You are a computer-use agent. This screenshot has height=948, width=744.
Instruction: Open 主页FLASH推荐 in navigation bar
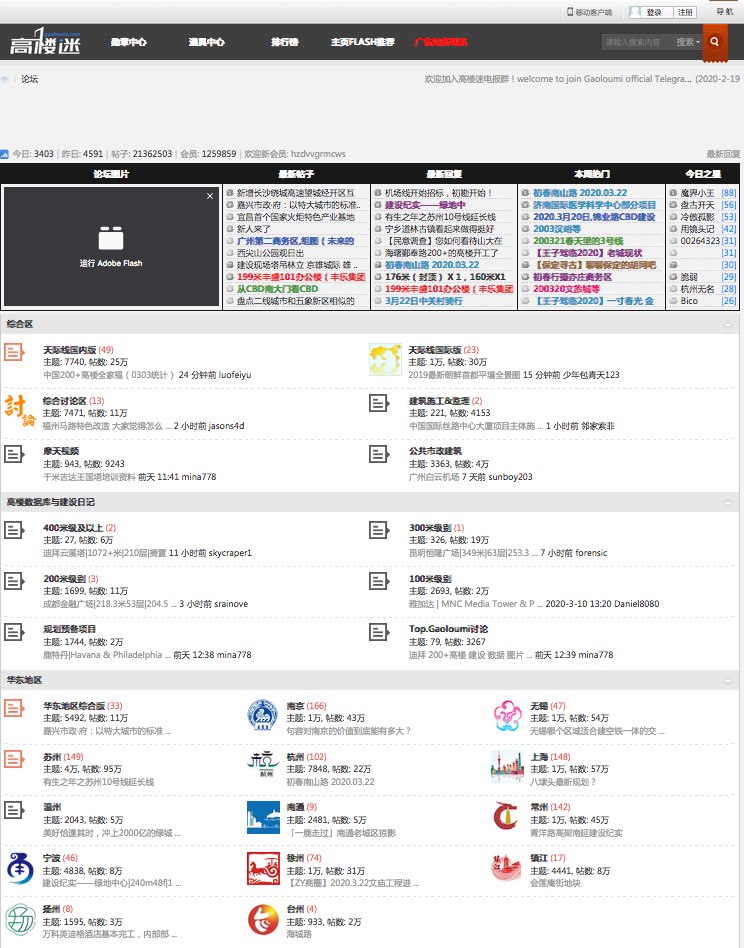click(363, 42)
